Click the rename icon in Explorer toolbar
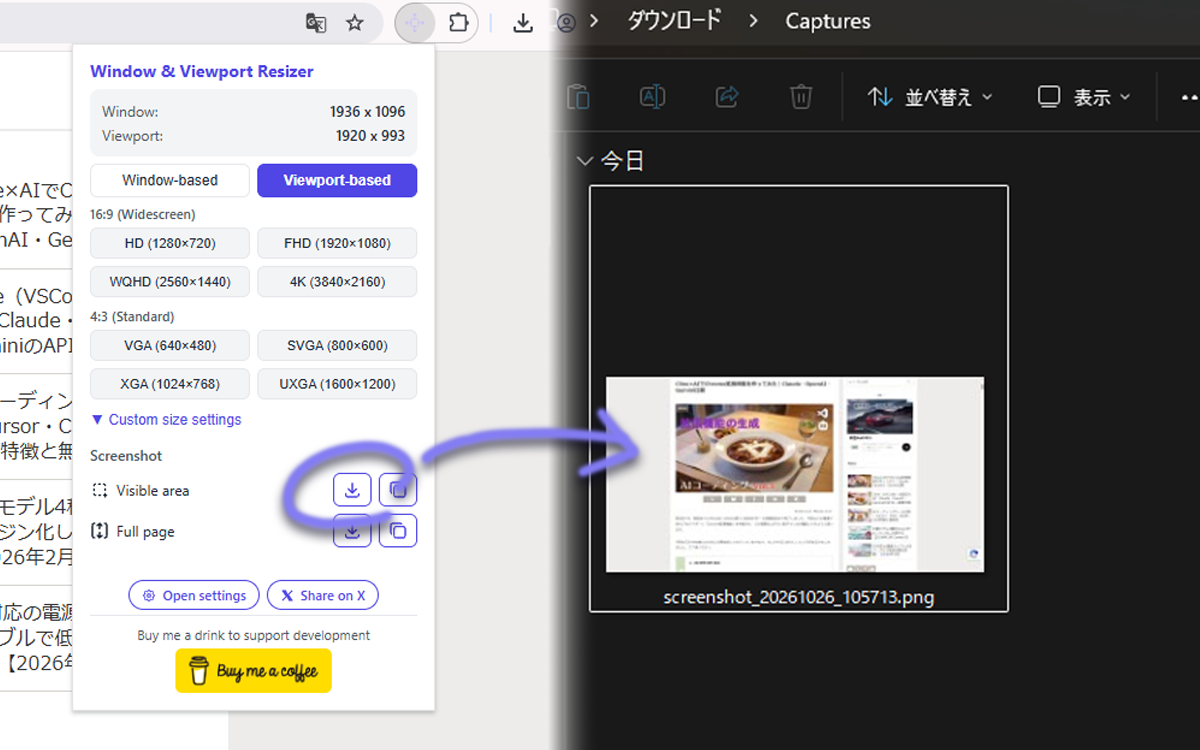1200x750 pixels. (x=652, y=97)
